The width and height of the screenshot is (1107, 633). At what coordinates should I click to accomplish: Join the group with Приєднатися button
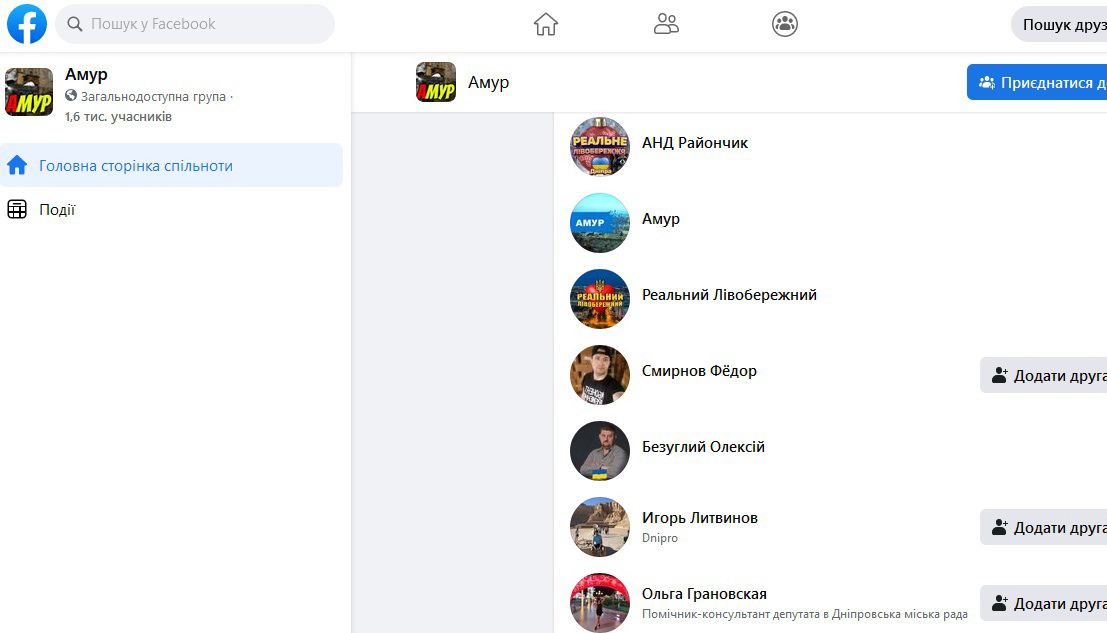click(1037, 82)
